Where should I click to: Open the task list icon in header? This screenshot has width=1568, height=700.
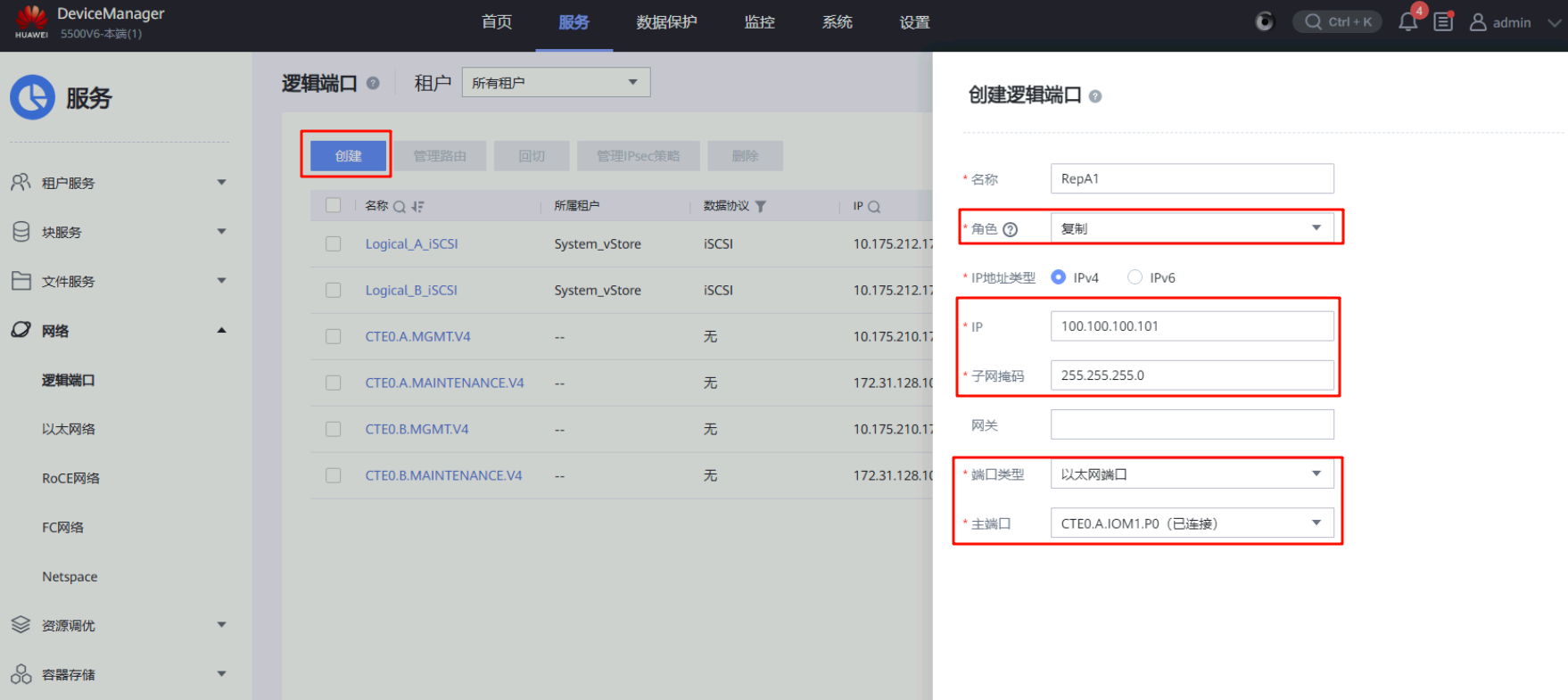[1443, 22]
